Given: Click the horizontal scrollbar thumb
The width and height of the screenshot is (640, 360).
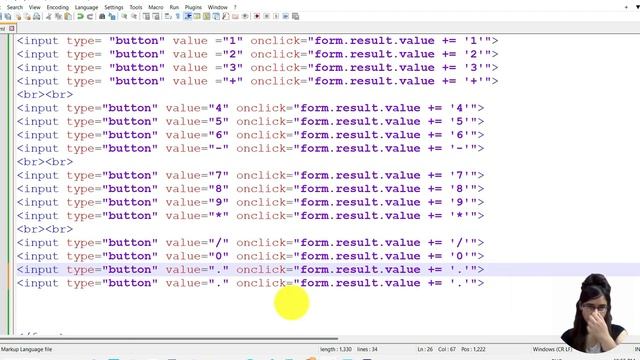Looking at the screenshot, I should tap(169, 338).
